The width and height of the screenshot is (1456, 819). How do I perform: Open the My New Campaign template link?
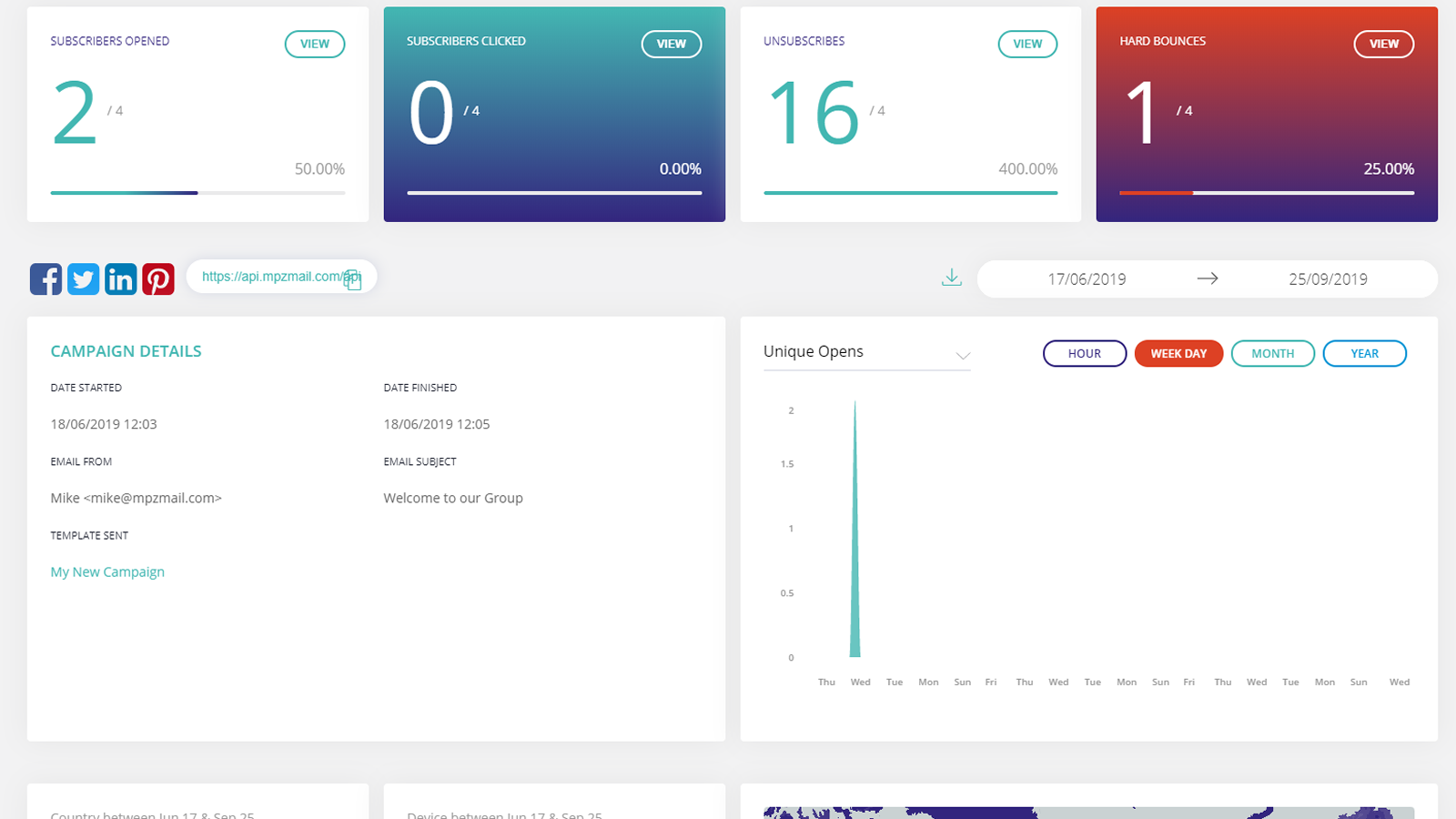[x=107, y=571]
